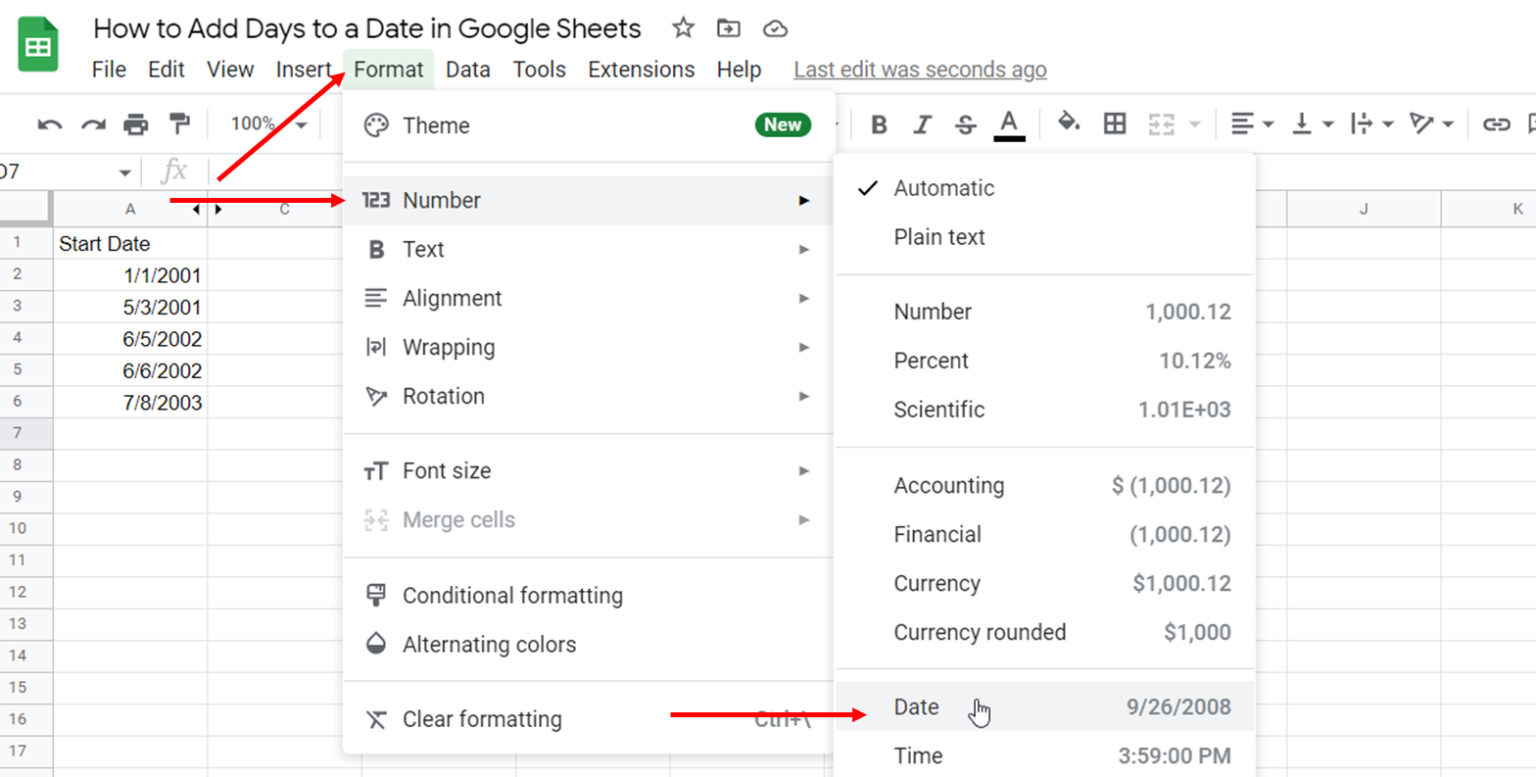Choose Alternating colors in the menu
The height and width of the screenshot is (777, 1536).
[588, 645]
